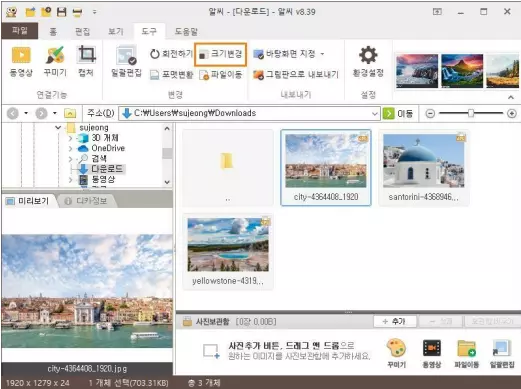Screen dimensions: 521x389
Task: Open the 파일 menu
Action: (20, 31)
